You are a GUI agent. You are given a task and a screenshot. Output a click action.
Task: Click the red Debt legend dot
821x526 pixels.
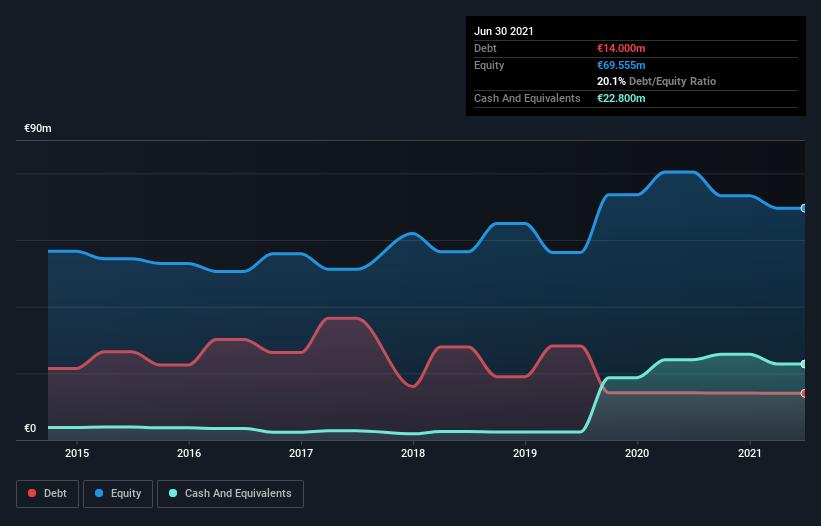[x=32, y=493]
